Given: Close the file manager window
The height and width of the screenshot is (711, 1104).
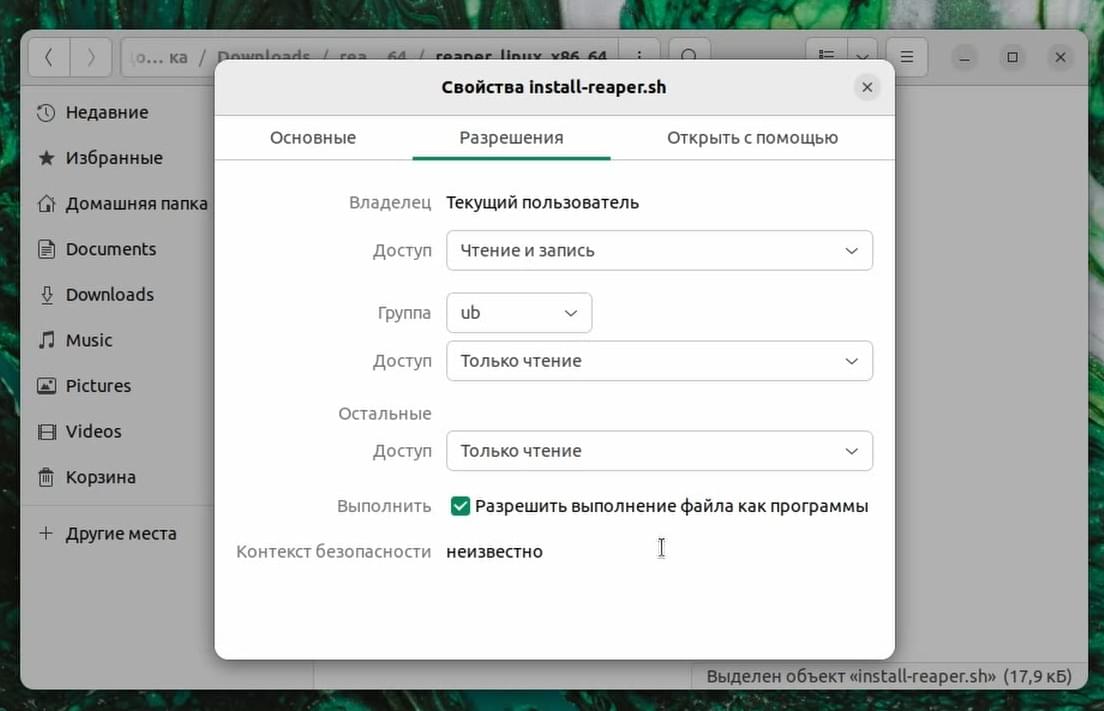Looking at the screenshot, I should tap(1060, 58).
